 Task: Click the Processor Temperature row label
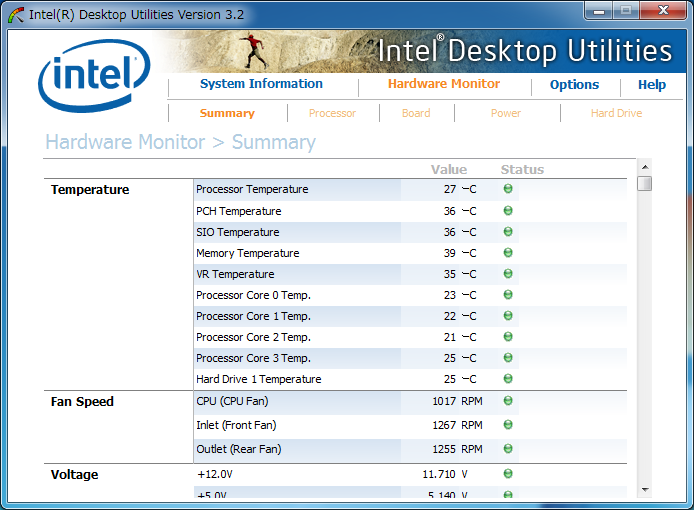pos(252,189)
